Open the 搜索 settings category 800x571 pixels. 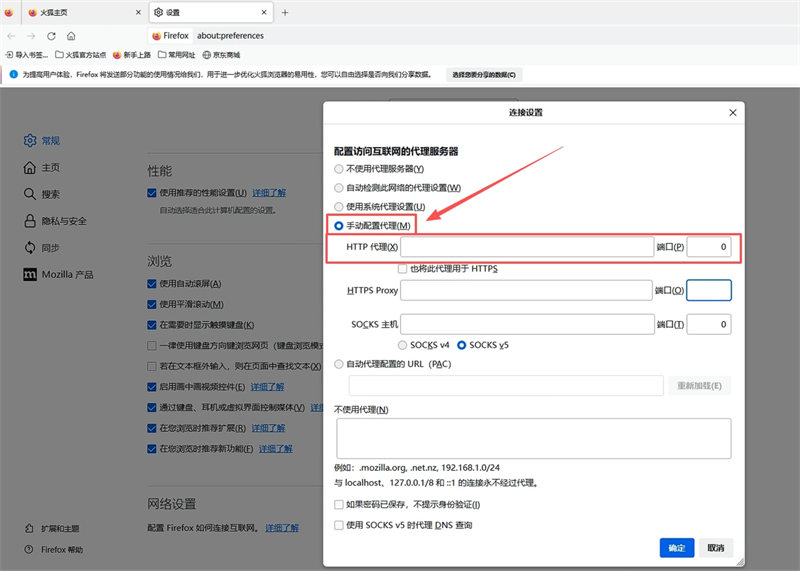tap(42, 194)
